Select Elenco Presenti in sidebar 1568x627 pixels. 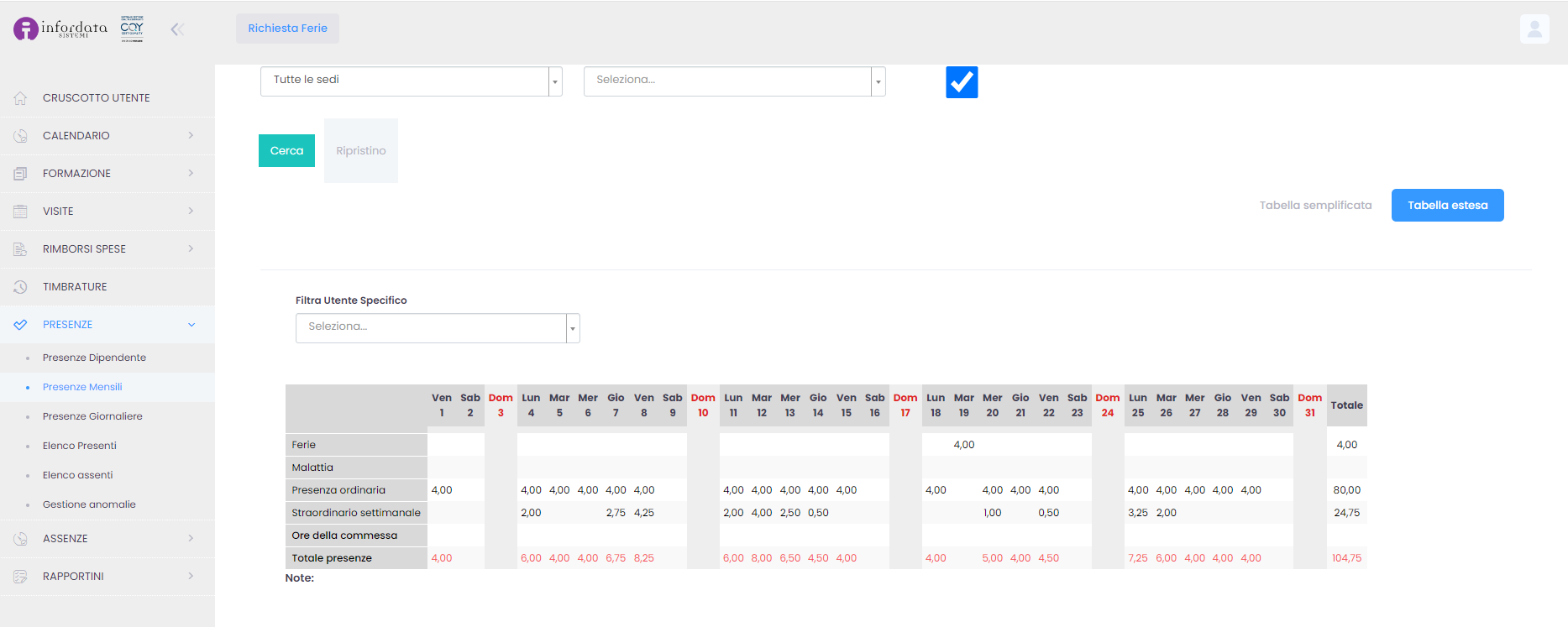pos(80,446)
